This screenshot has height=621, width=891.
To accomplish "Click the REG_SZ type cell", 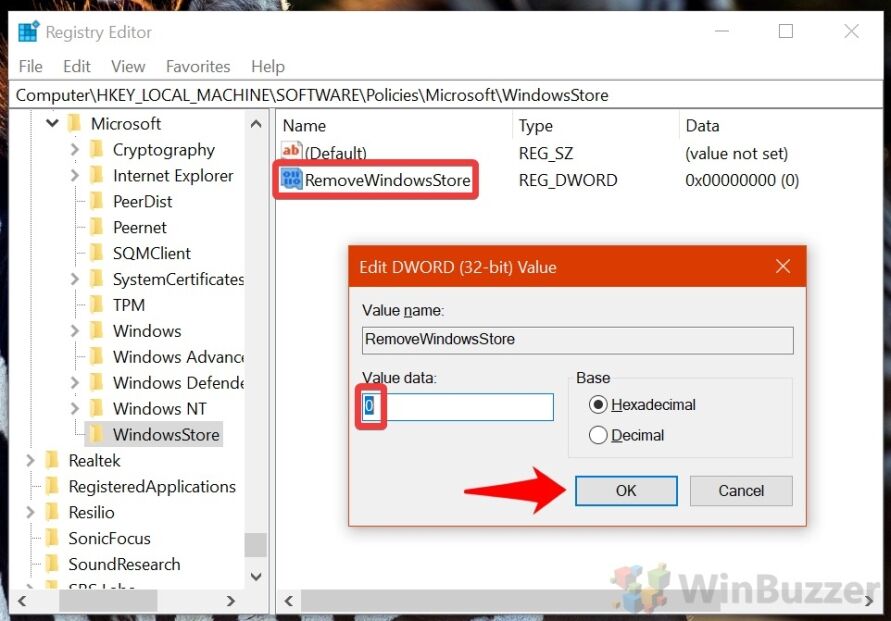I will [546, 153].
